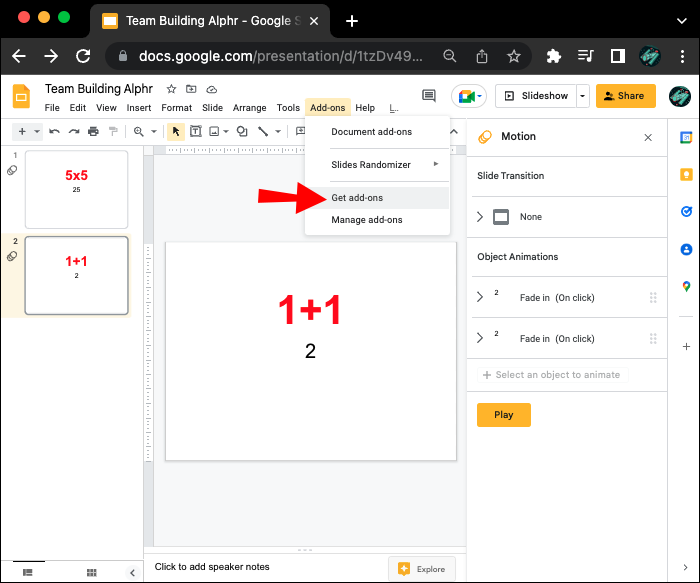Screen dimensions: 700x583
Task: Open Google Keep in side panel
Action: [x=686, y=174]
